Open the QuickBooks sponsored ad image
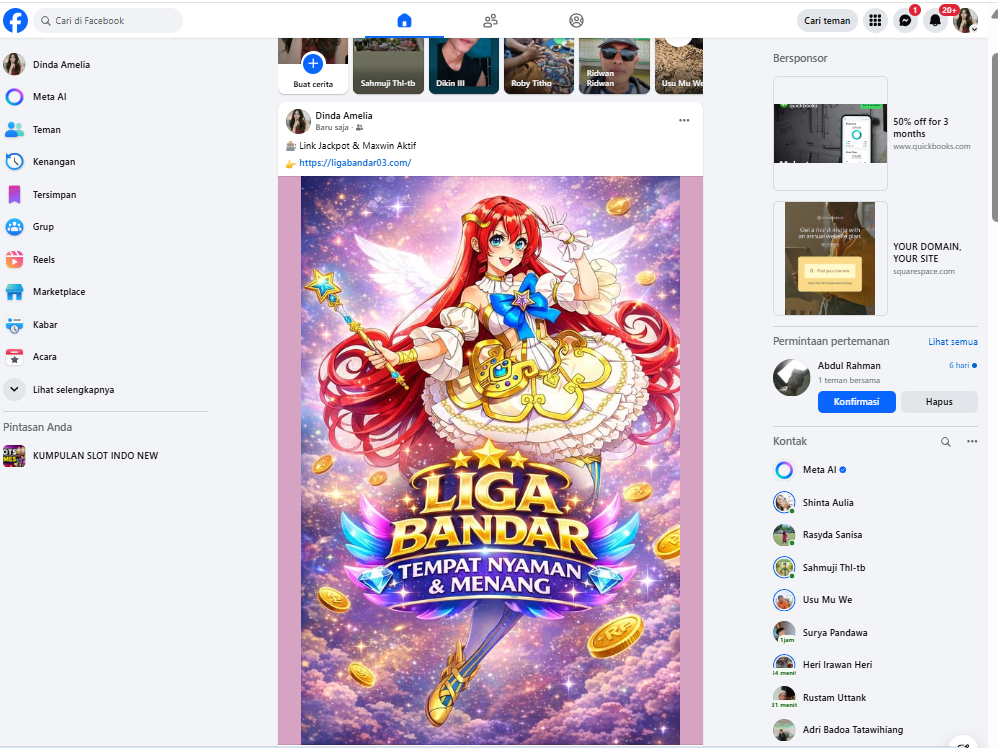Viewport: 998px width, 748px height. pos(830,133)
